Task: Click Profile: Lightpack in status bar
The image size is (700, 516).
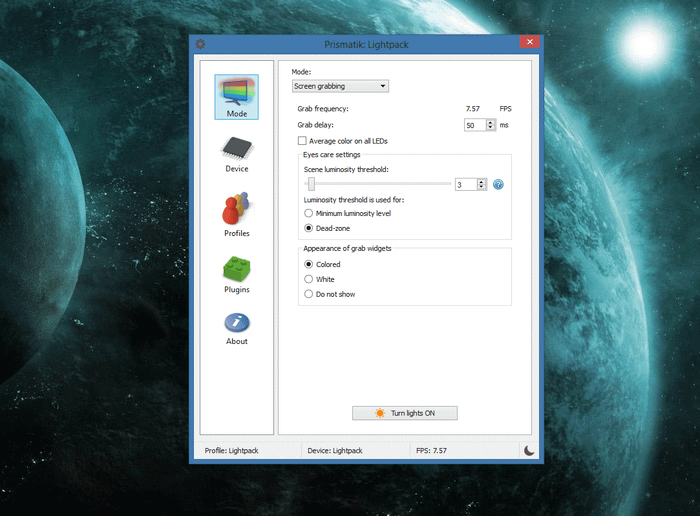Action: click(x=231, y=450)
